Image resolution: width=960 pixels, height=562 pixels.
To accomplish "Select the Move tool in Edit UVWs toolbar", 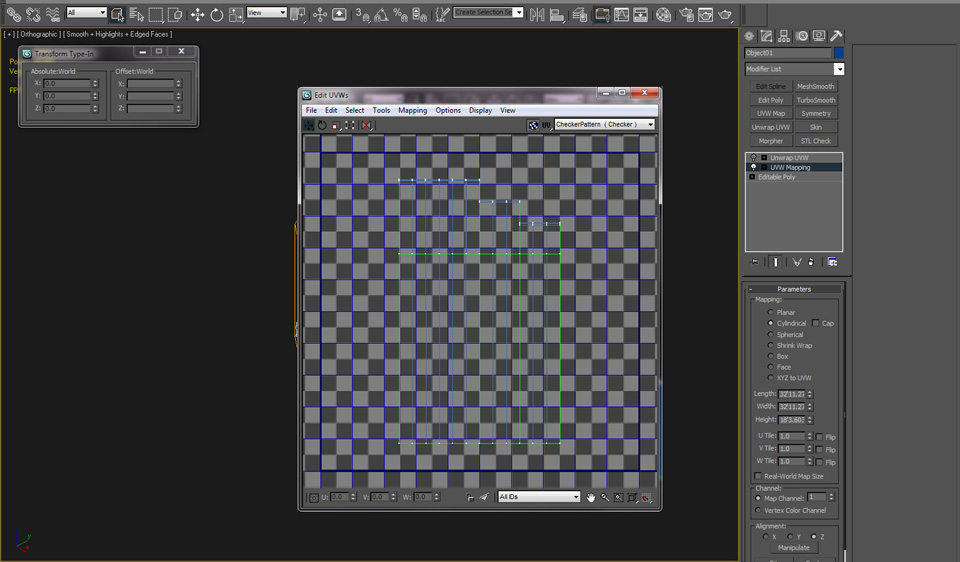I will (309, 125).
